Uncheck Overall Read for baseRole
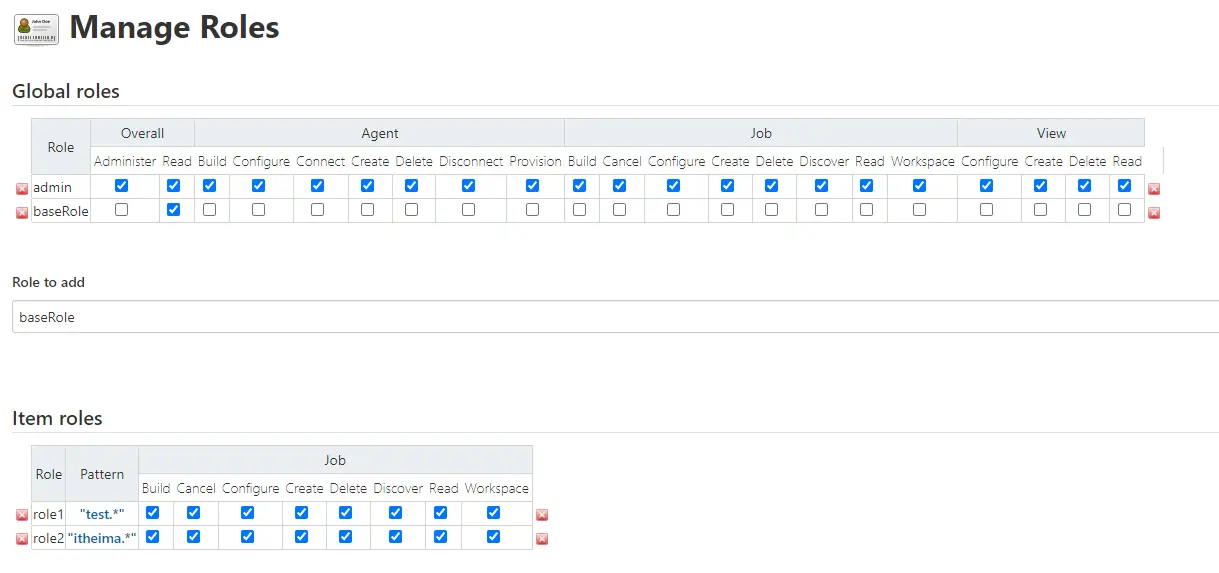 174,210
